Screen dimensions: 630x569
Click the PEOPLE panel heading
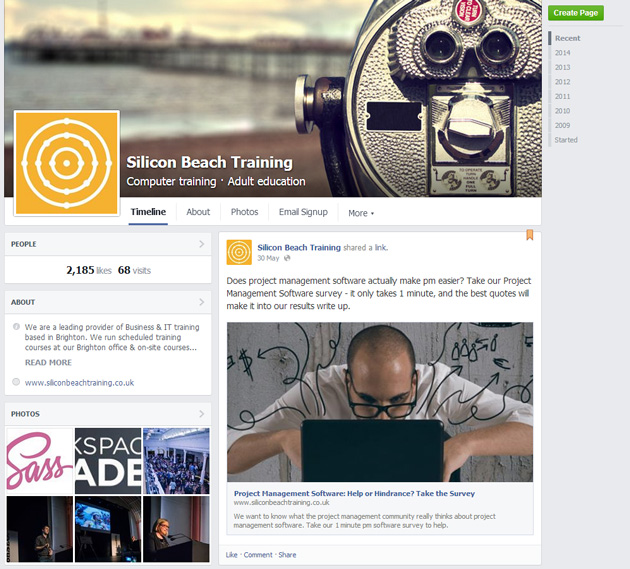click(24, 244)
